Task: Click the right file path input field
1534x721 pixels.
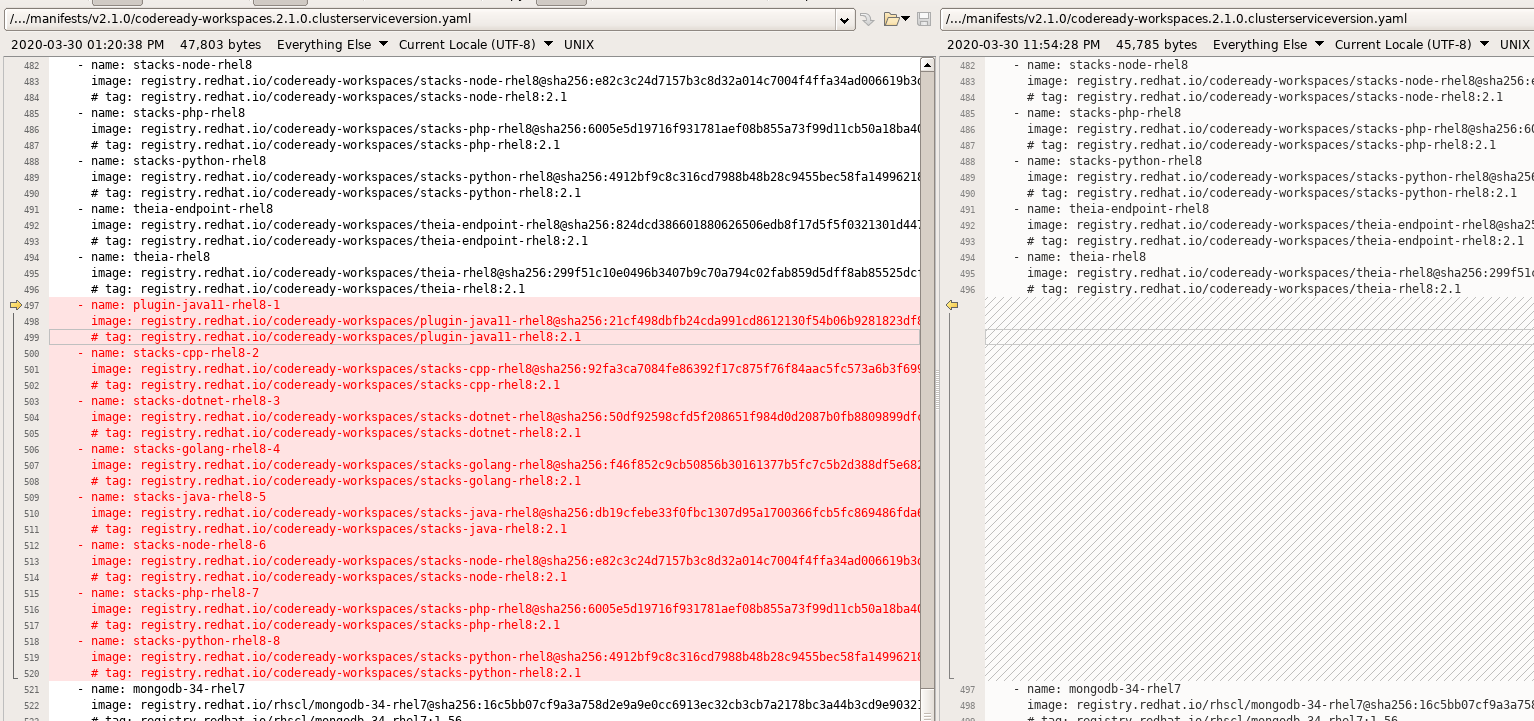Action: 1237,19
